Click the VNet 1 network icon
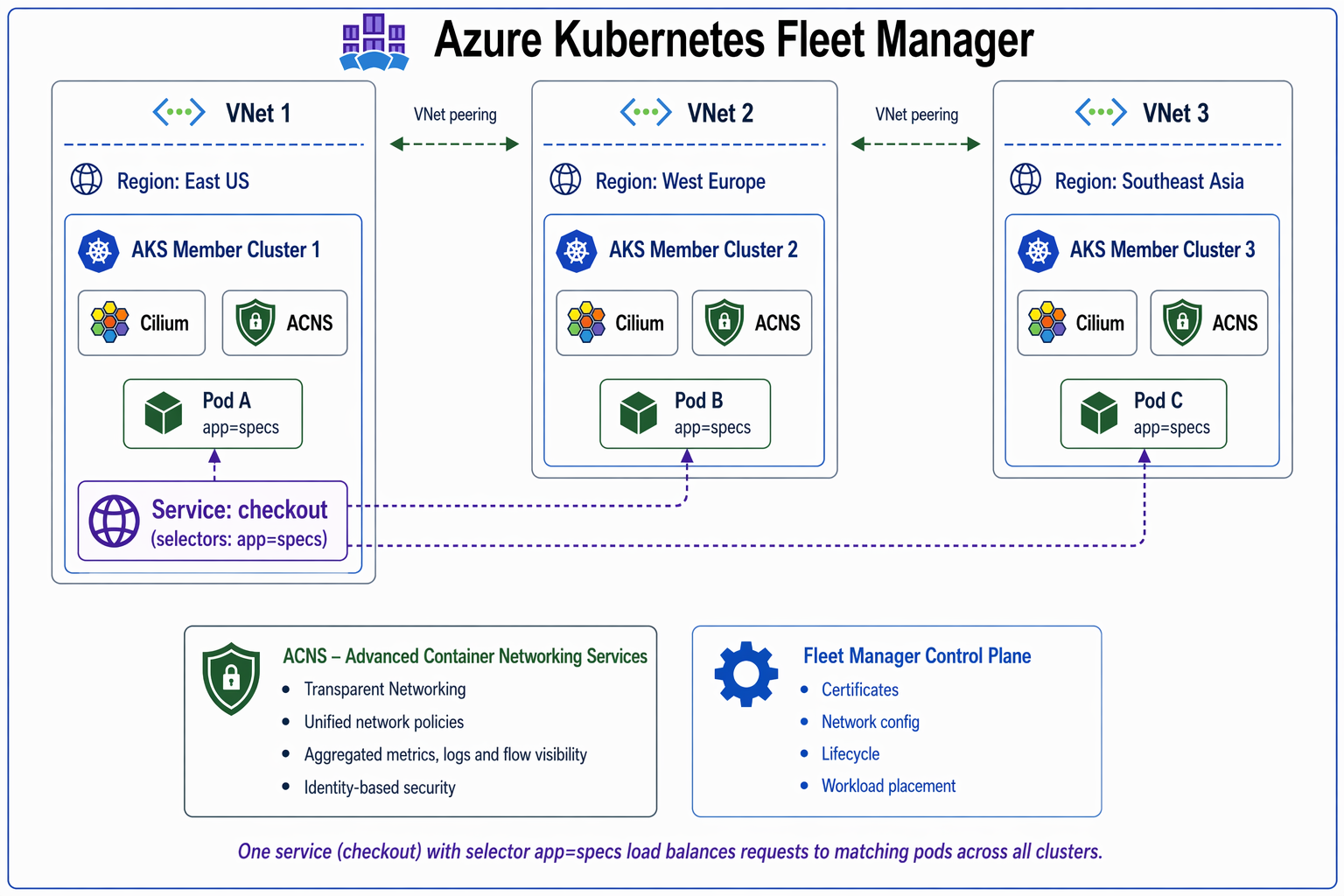The width and height of the screenshot is (1344, 896). click(x=178, y=112)
